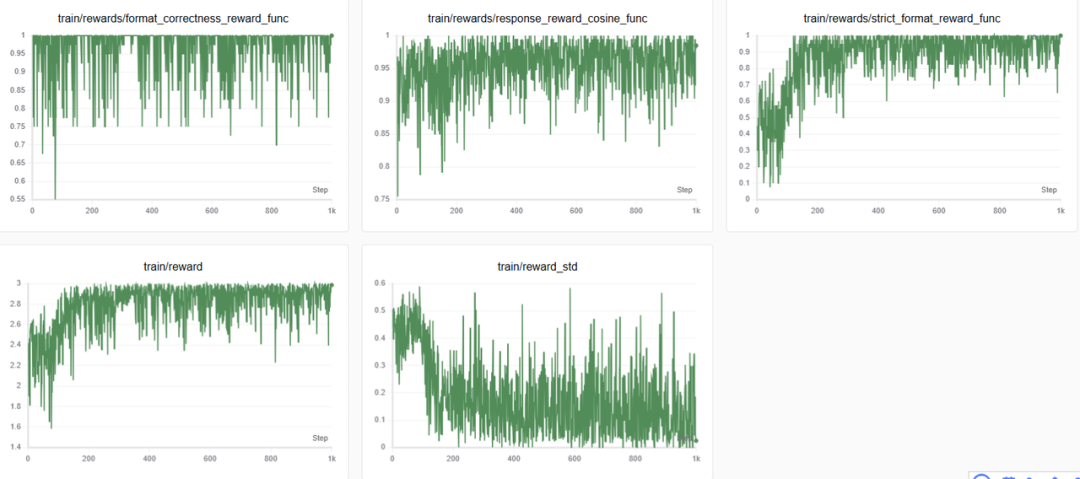Click the strict_format_reward_func chart title
1080x479 pixels.
point(902,19)
